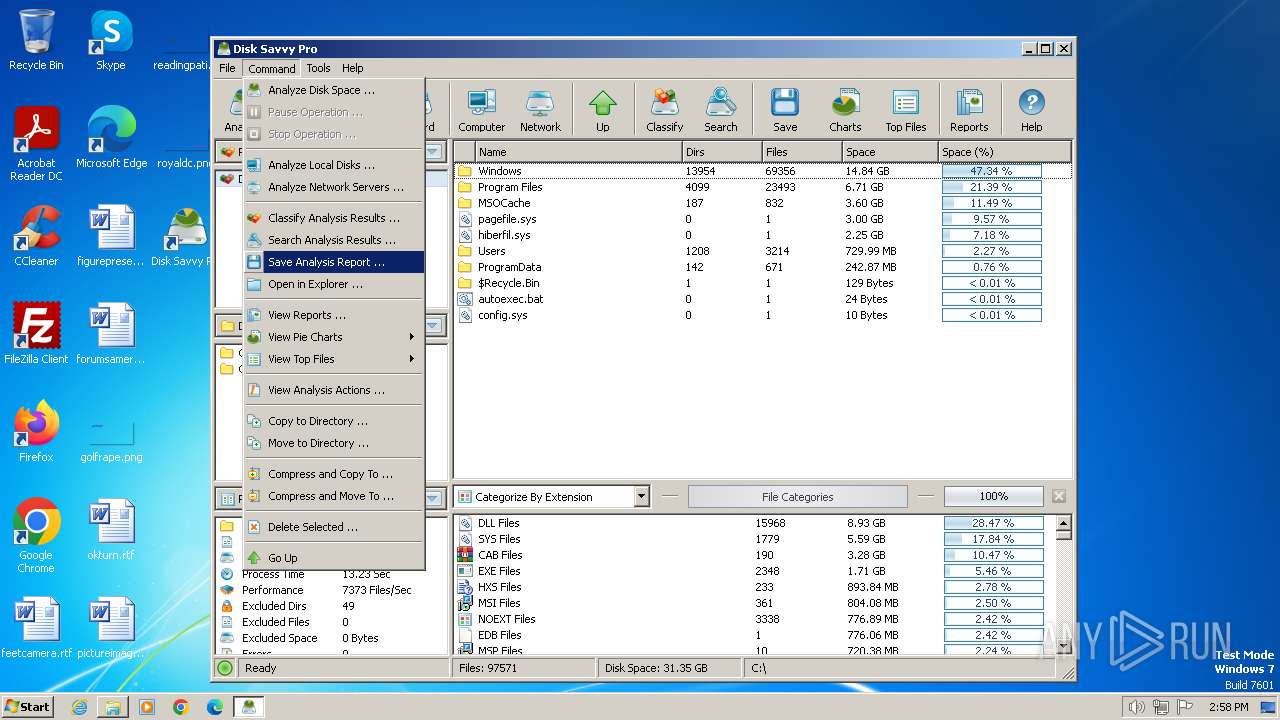Select the Windows folder row
Image resolution: width=1280 pixels, height=720 pixels.
763,171
